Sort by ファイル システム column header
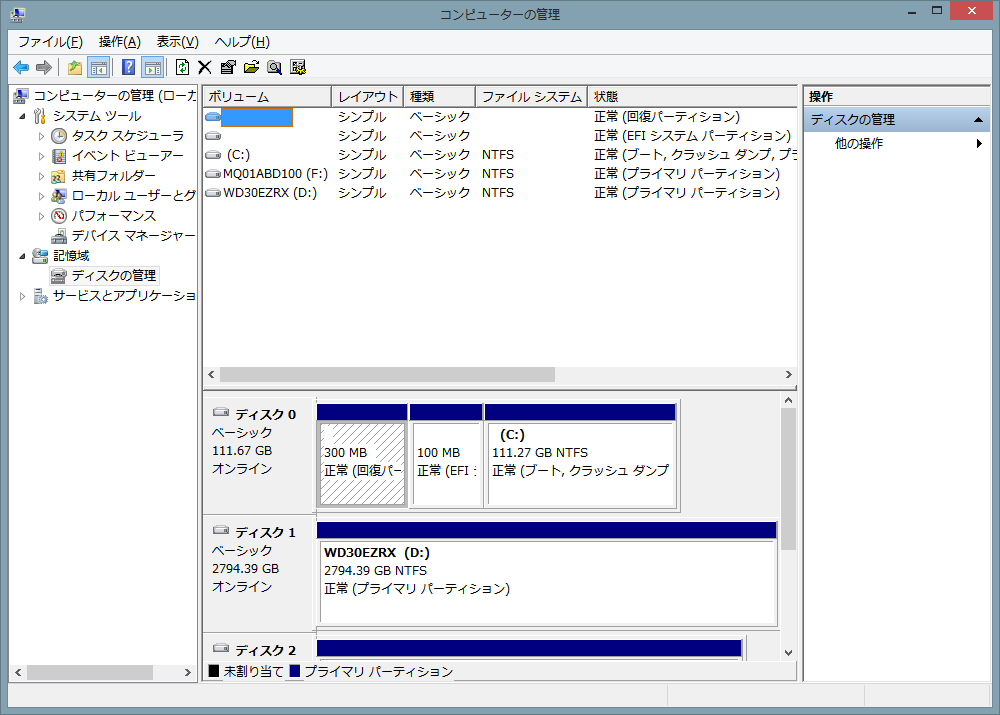Viewport: 1000px width, 715px height. tap(531, 97)
